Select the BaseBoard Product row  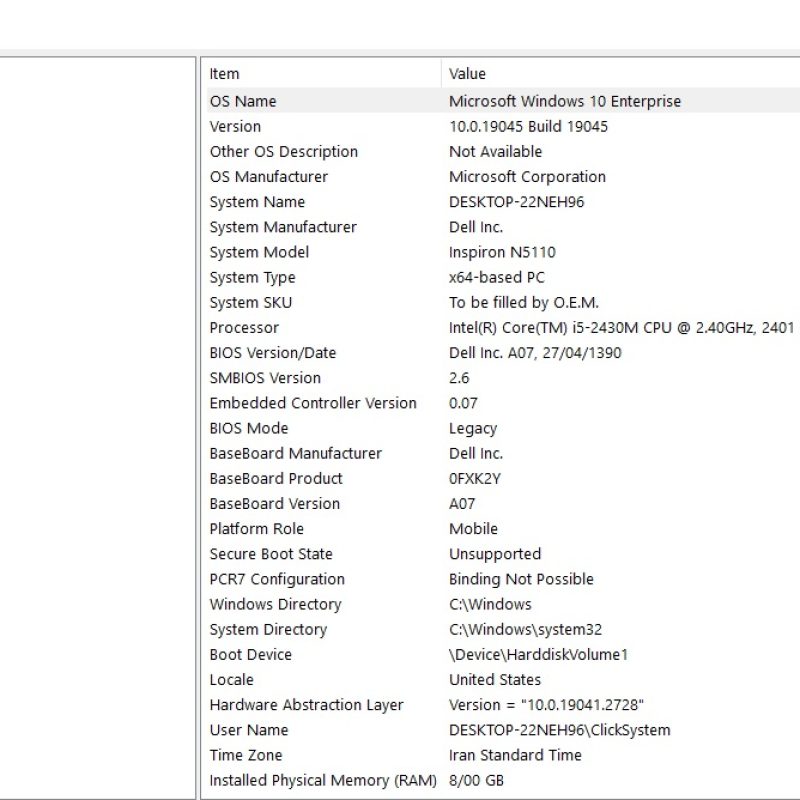(275, 478)
